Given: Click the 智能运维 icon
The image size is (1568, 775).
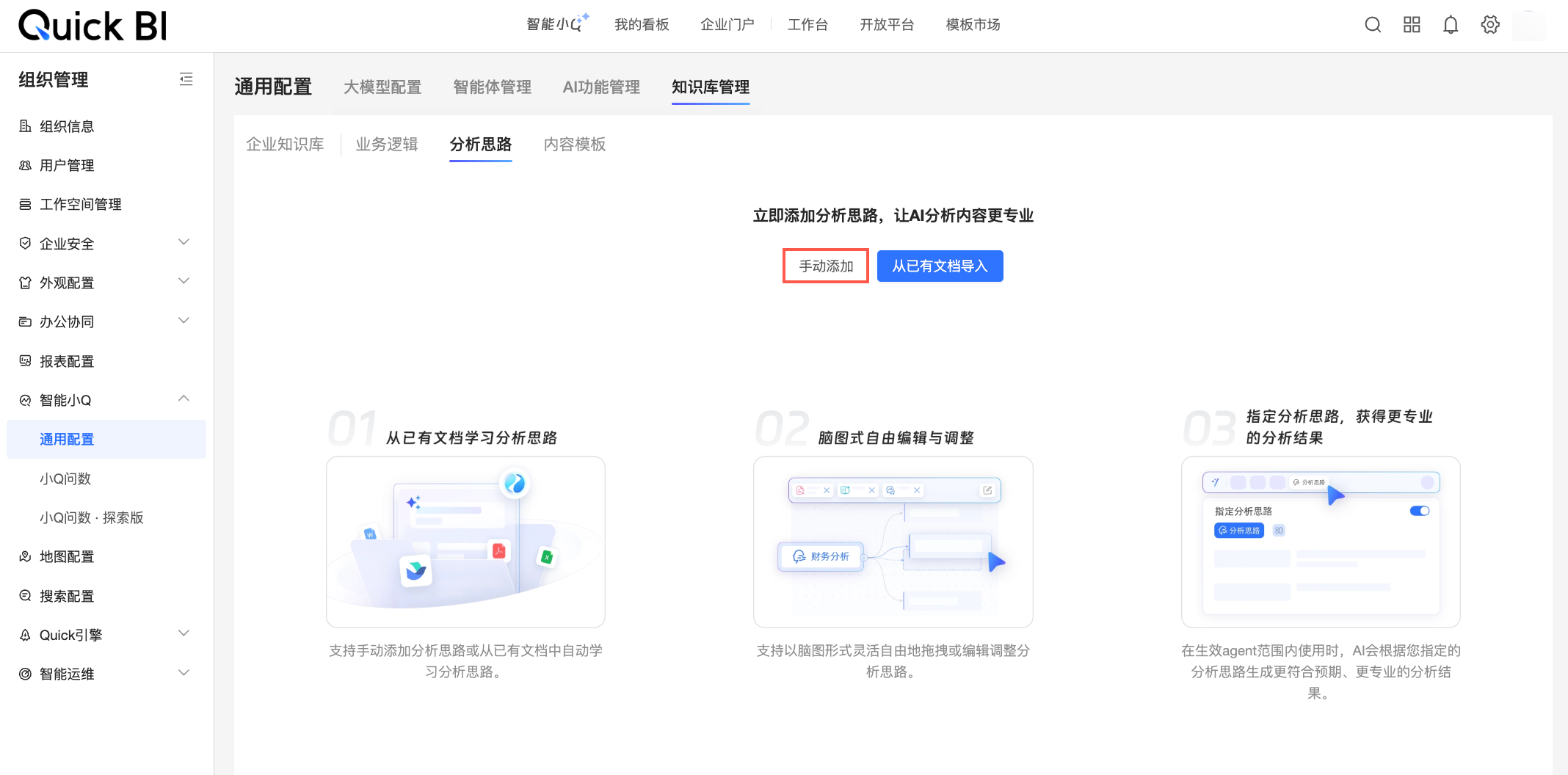Looking at the screenshot, I should 25,674.
